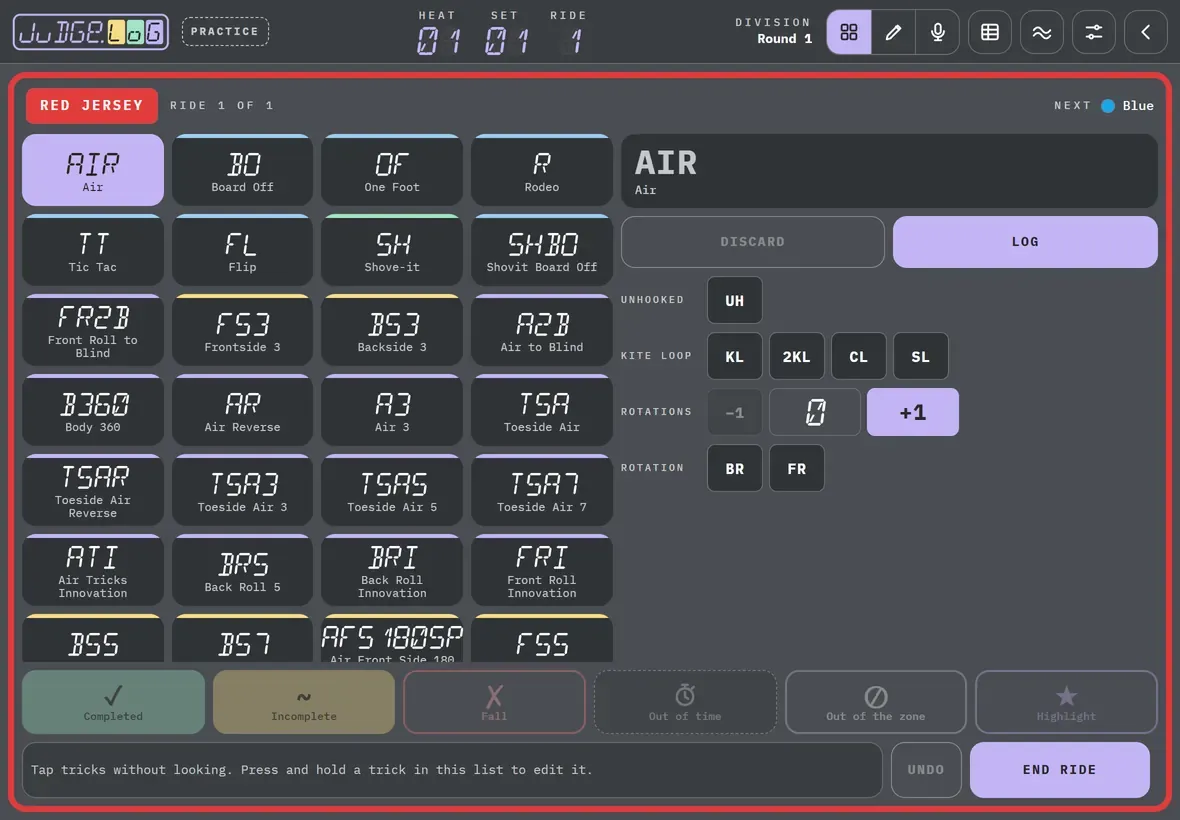Click the wave conditions icon
This screenshot has width=1180, height=820.
tap(1042, 32)
